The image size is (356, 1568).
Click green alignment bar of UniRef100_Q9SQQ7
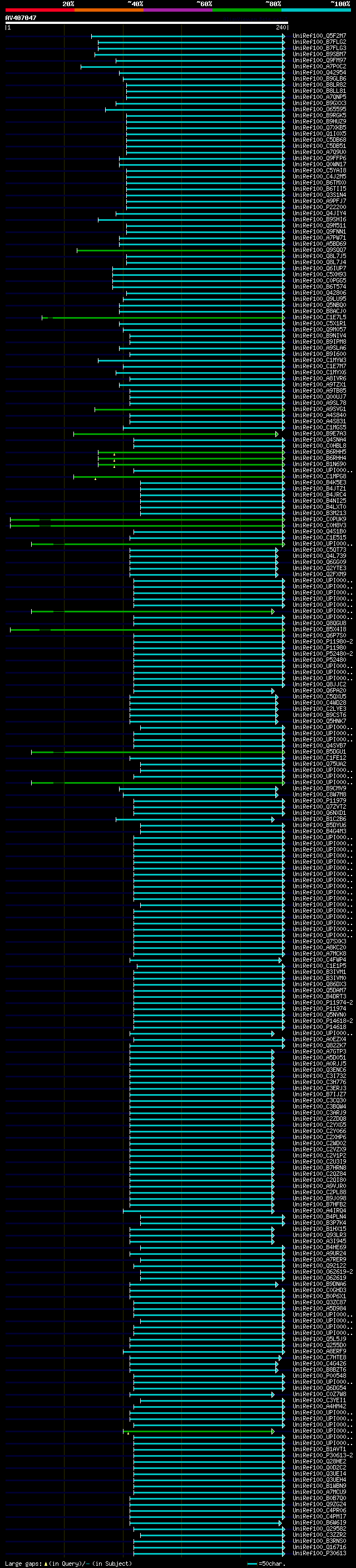point(181,250)
